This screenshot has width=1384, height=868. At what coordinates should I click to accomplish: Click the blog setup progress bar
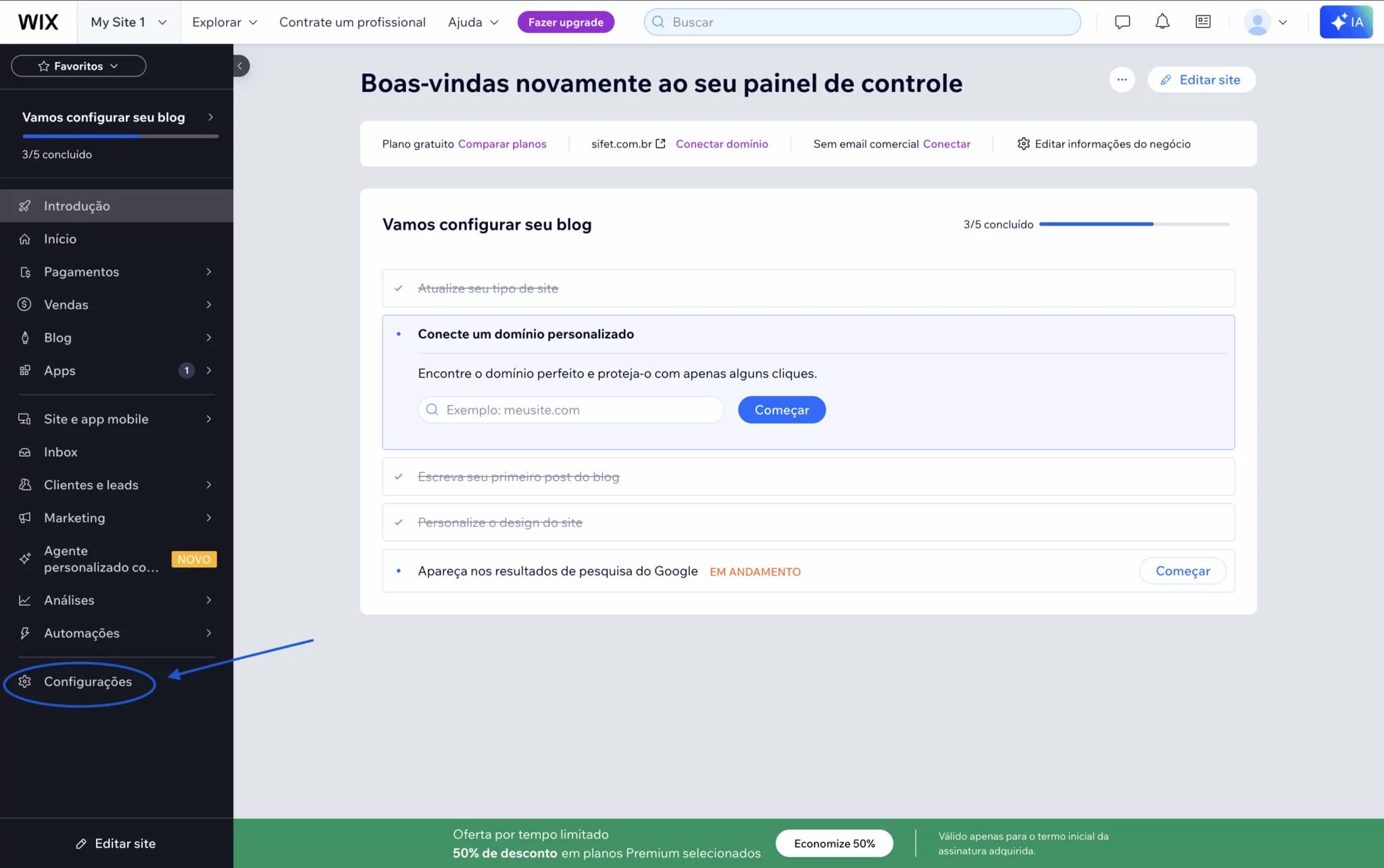point(1134,224)
